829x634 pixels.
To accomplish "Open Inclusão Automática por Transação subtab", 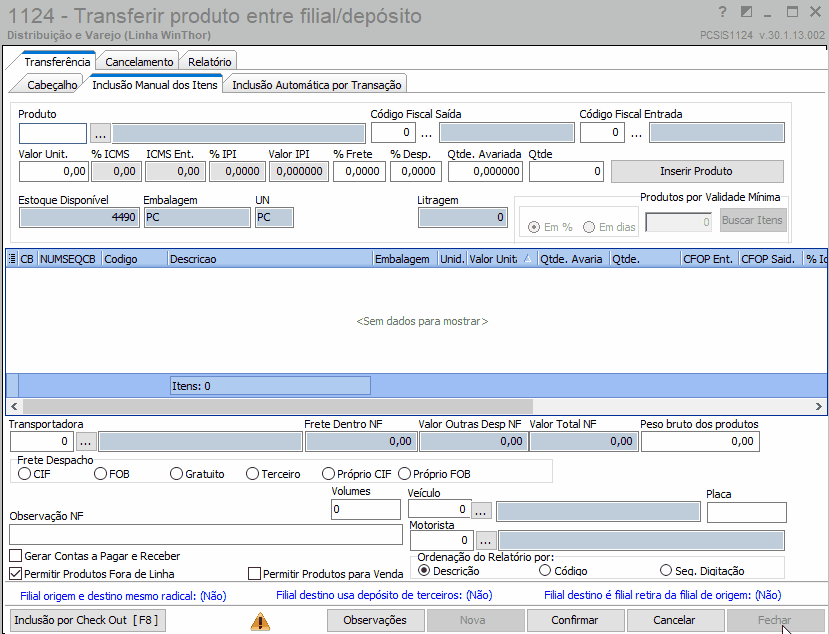I will coord(317,85).
